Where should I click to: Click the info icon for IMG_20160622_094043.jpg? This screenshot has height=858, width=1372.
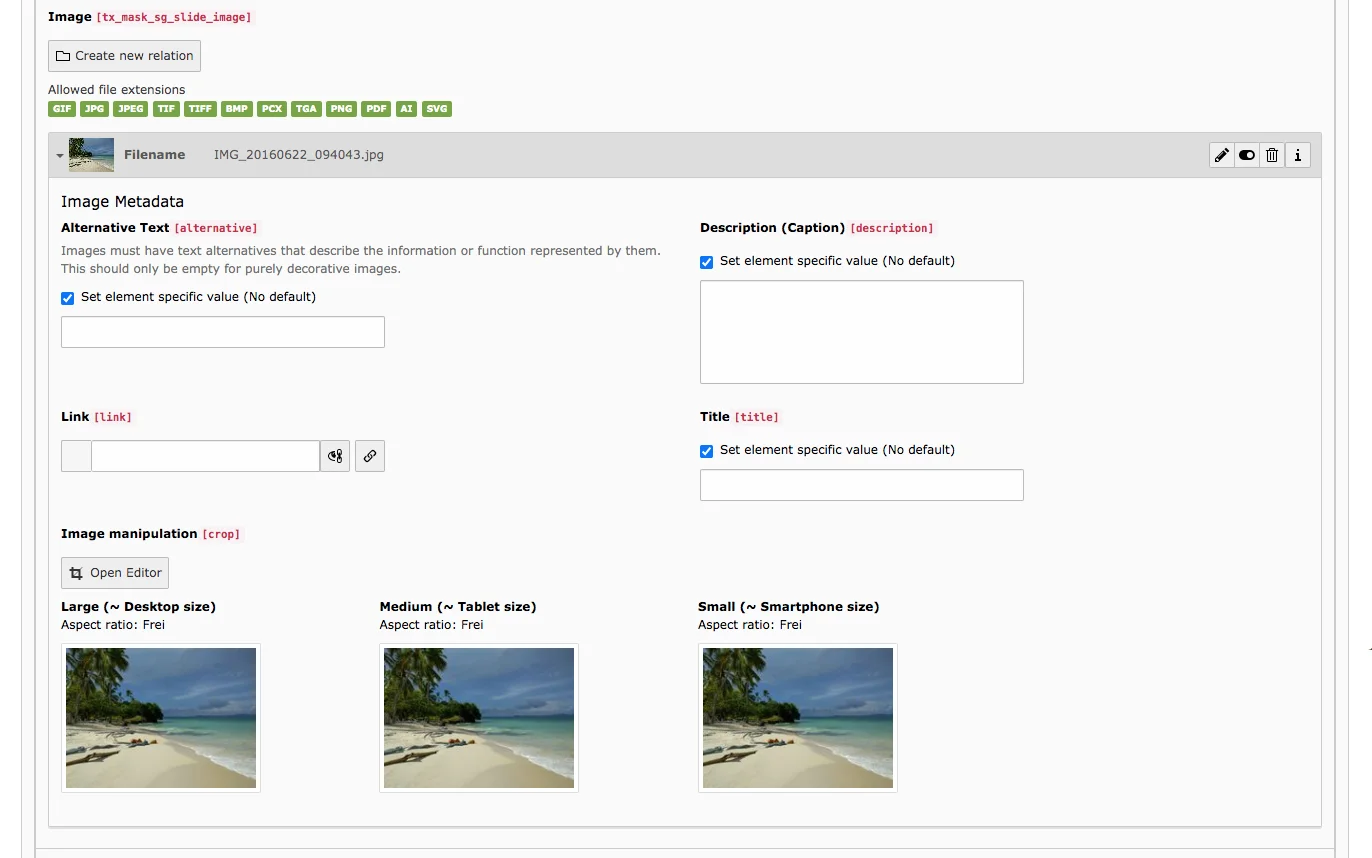pyautogui.click(x=1297, y=155)
